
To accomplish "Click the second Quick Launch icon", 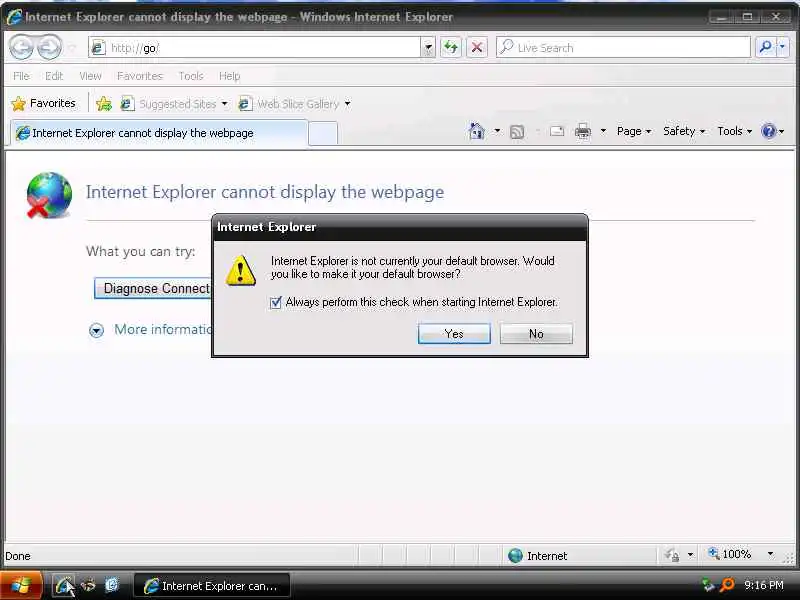I will click(88, 585).
